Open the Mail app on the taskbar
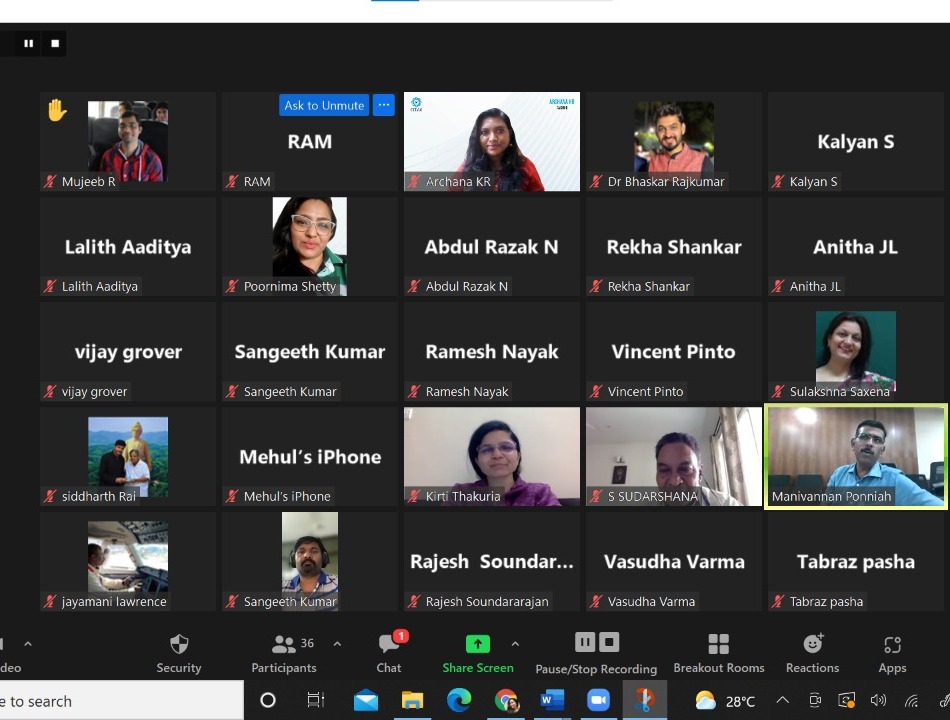 (366, 701)
